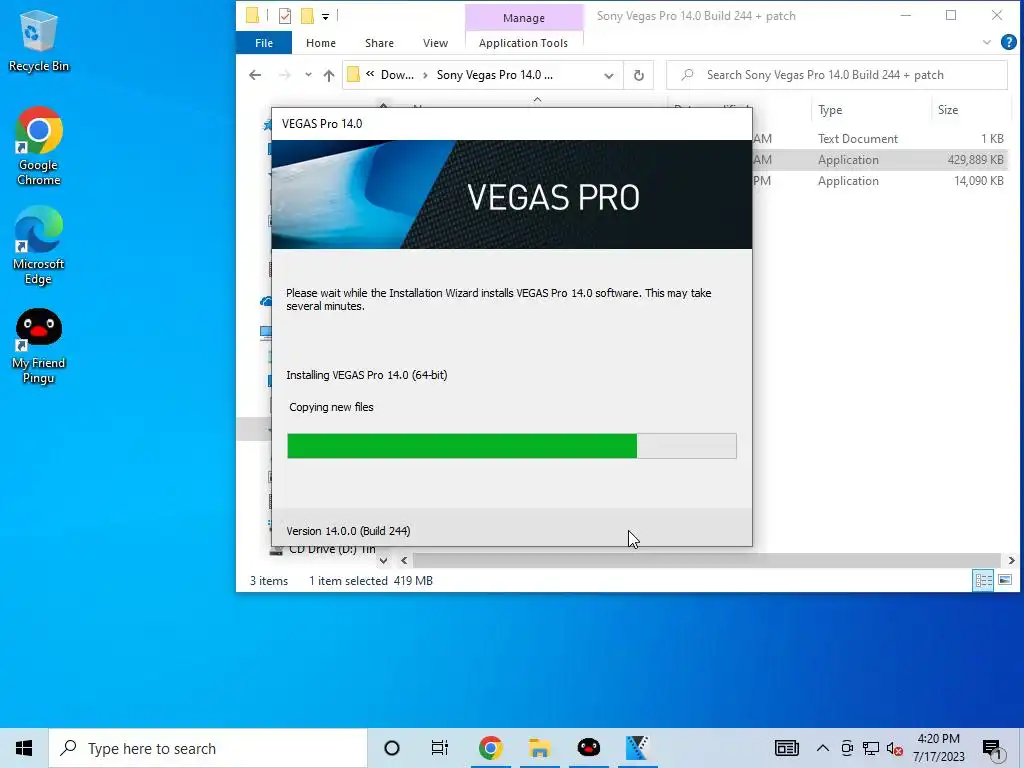Expand the address bar history dropdown

point(609,75)
